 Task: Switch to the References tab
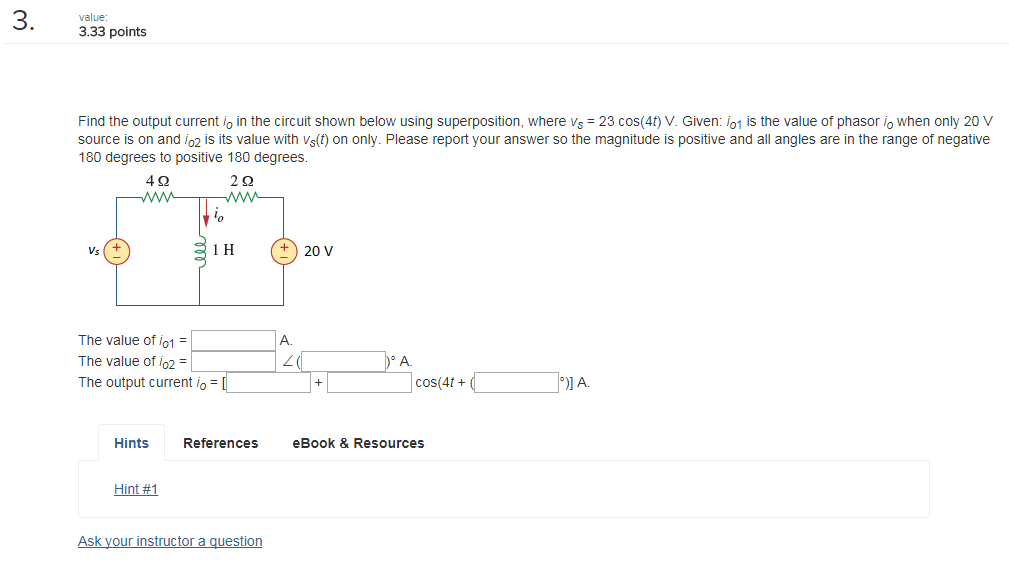(x=220, y=443)
